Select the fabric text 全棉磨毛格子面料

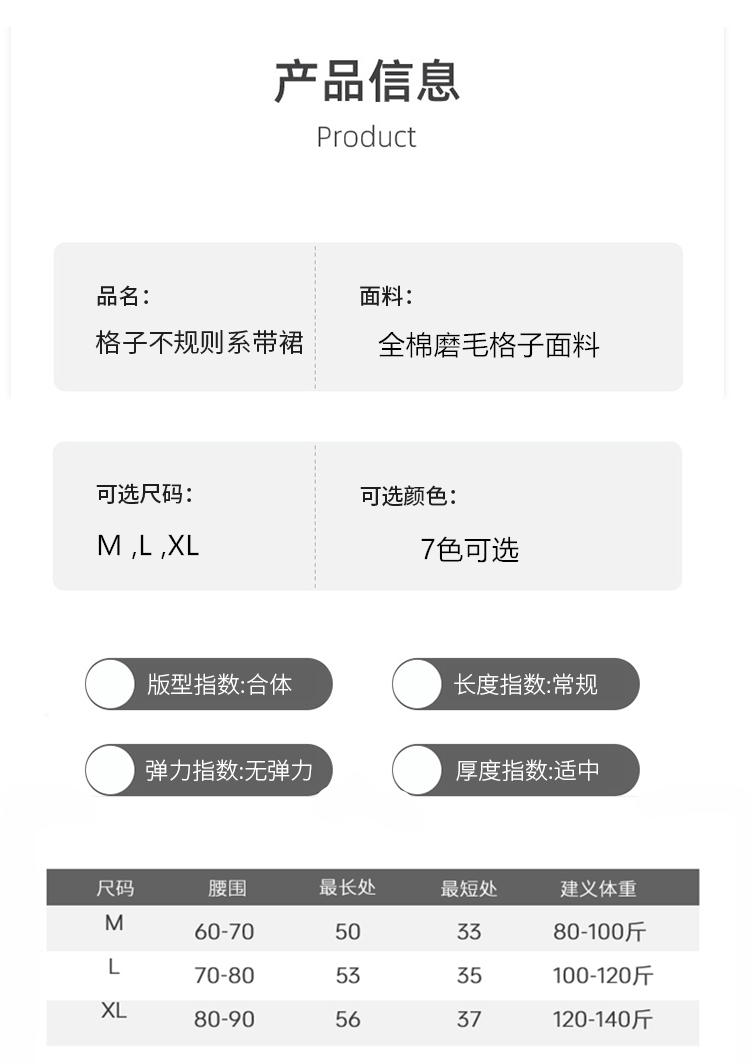pos(488,346)
